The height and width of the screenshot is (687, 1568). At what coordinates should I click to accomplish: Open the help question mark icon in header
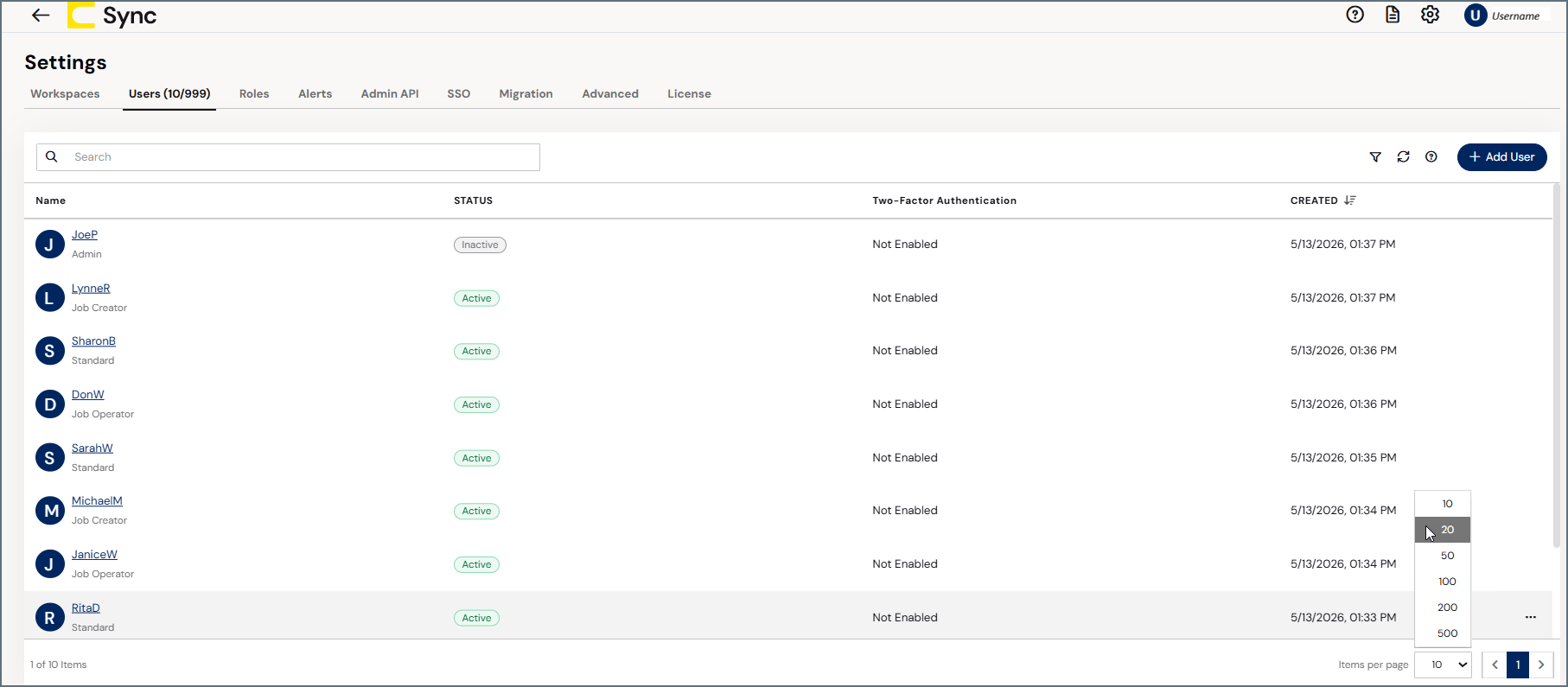click(1354, 15)
